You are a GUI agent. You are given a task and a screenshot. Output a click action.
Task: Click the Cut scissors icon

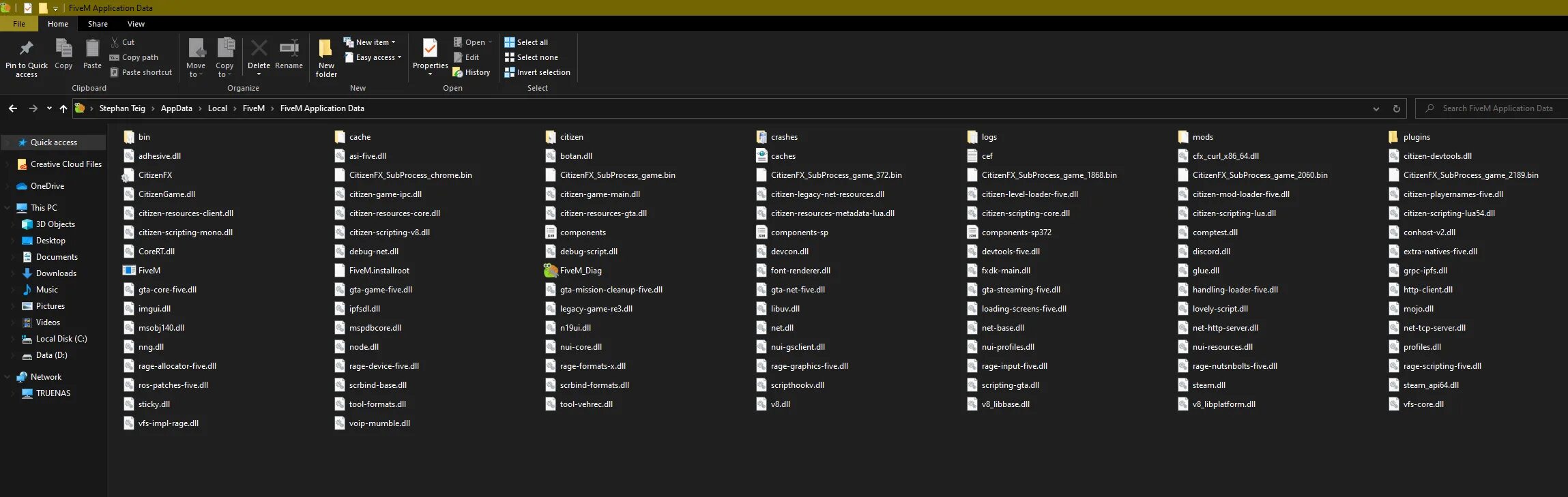115,42
